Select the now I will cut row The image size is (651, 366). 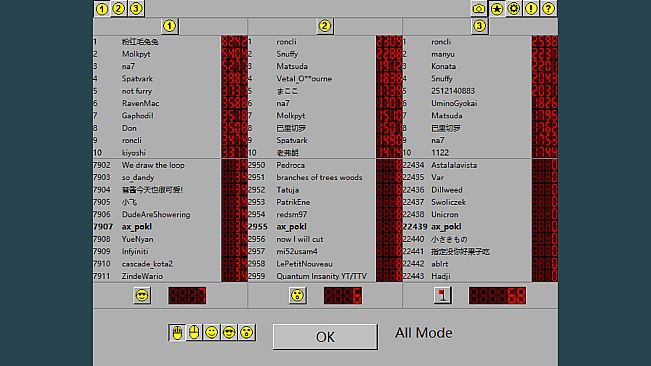click(325, 239)
